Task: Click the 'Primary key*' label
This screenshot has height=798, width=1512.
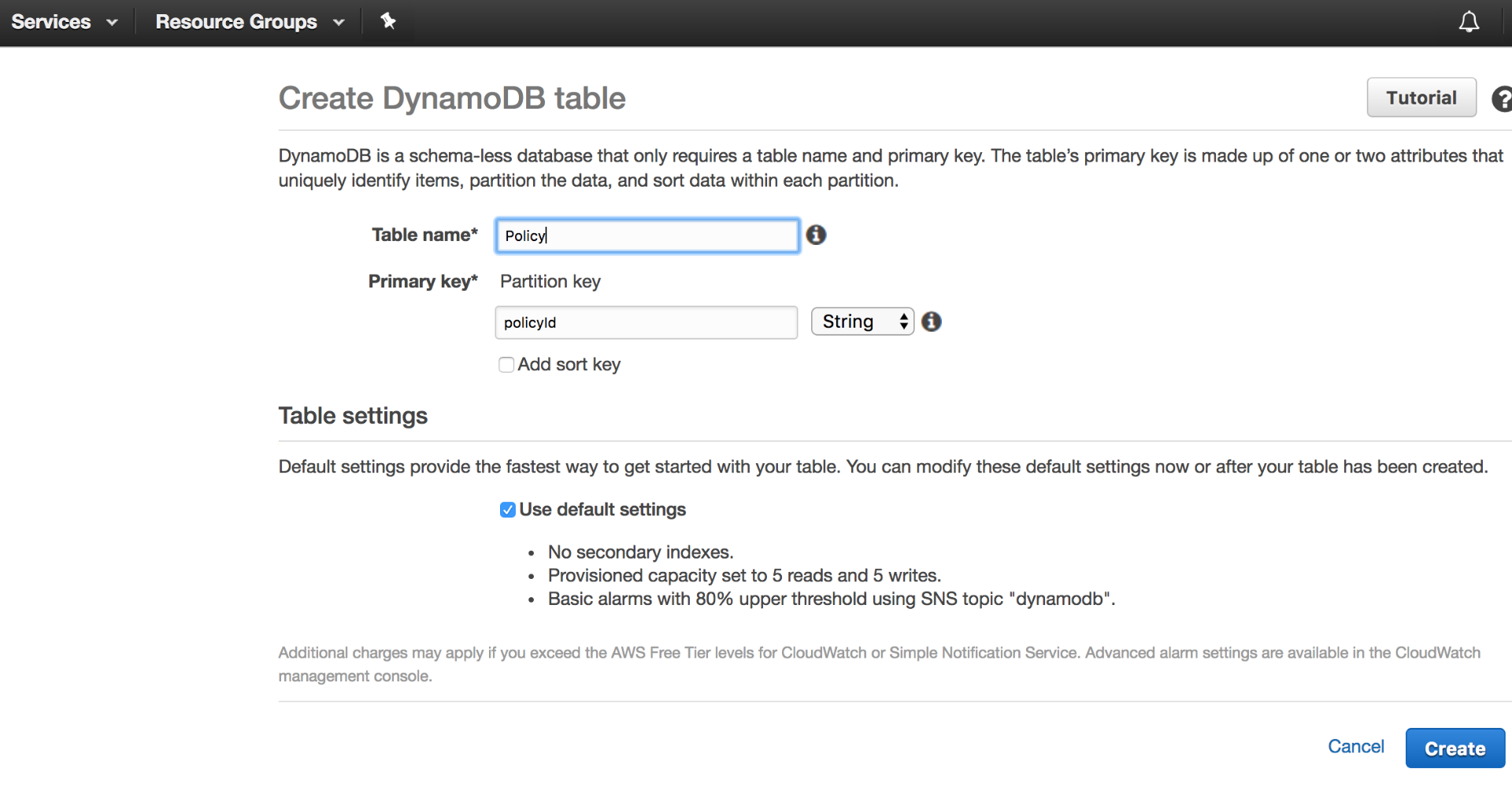Action: pyautogui.click(x=423, y=282)
